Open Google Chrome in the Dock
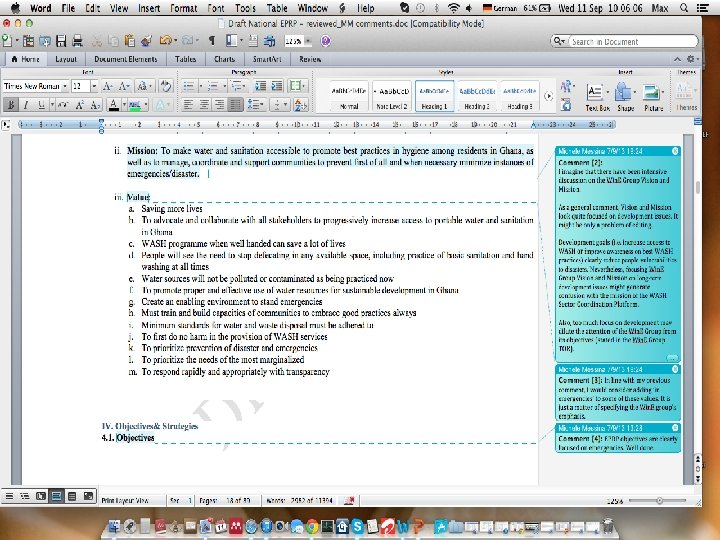Viewport: 720px width, 540px height. point(312,526)
